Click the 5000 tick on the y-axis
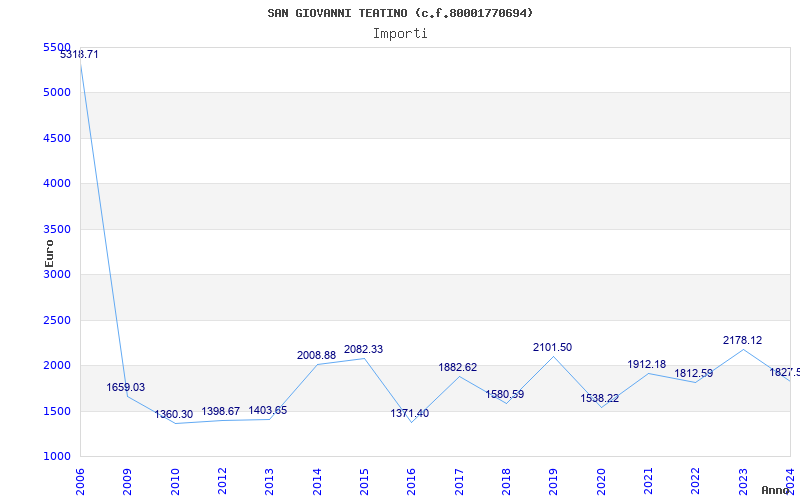 (57, 92)
